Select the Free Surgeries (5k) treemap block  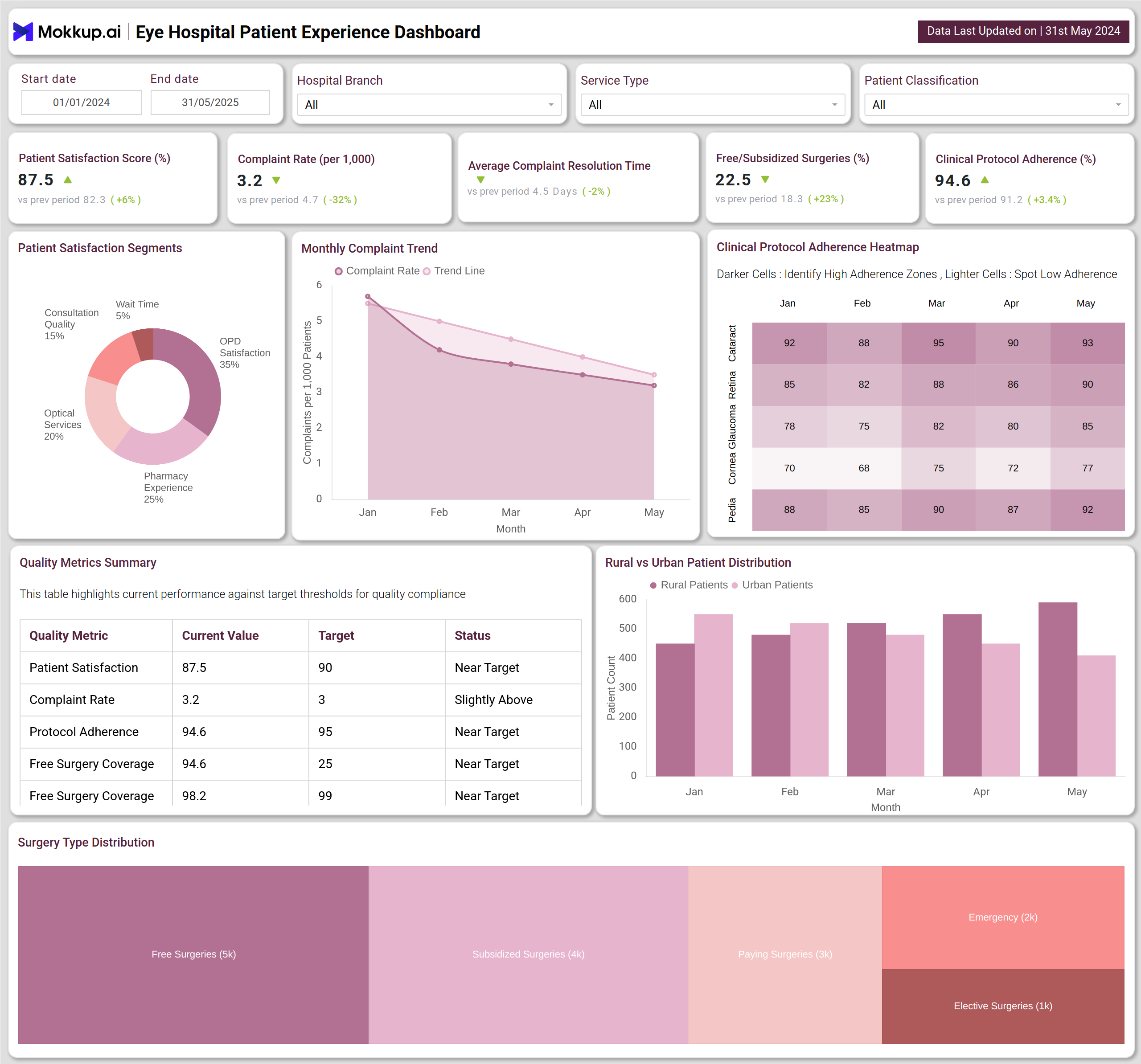193,954
